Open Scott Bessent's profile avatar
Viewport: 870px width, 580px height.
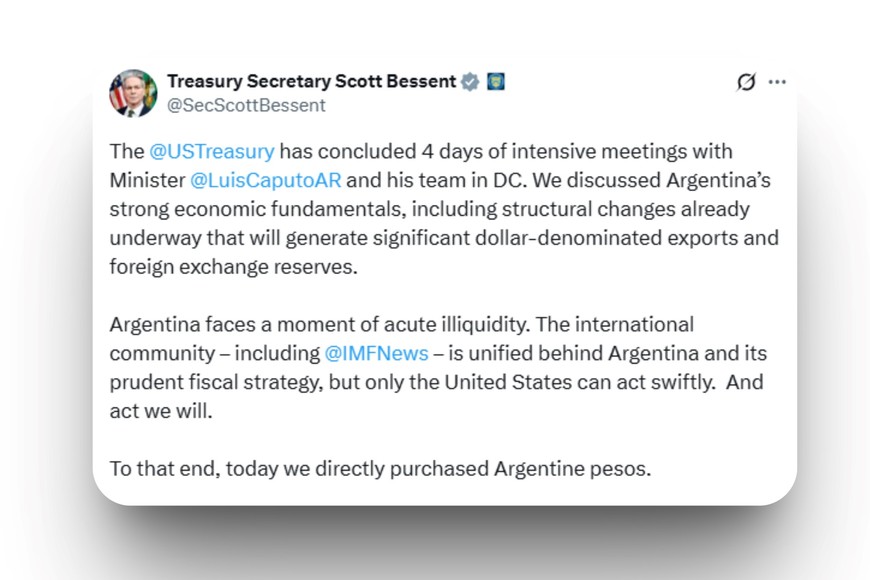[x=133, y=93]
